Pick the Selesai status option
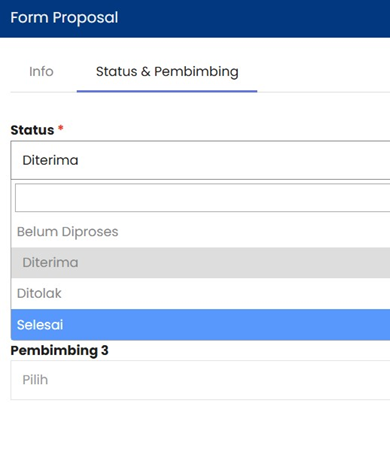Image resolution: width=390 pixels, height=461 pixels. pyautogui.click(x=200, y=325)
